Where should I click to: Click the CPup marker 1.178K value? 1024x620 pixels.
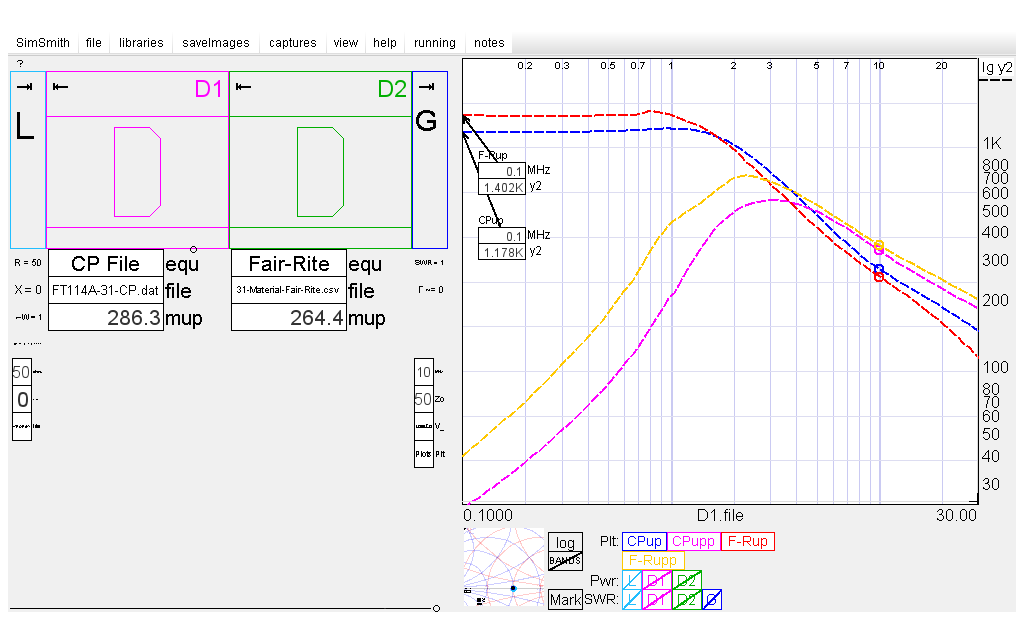tap(502, 252)
